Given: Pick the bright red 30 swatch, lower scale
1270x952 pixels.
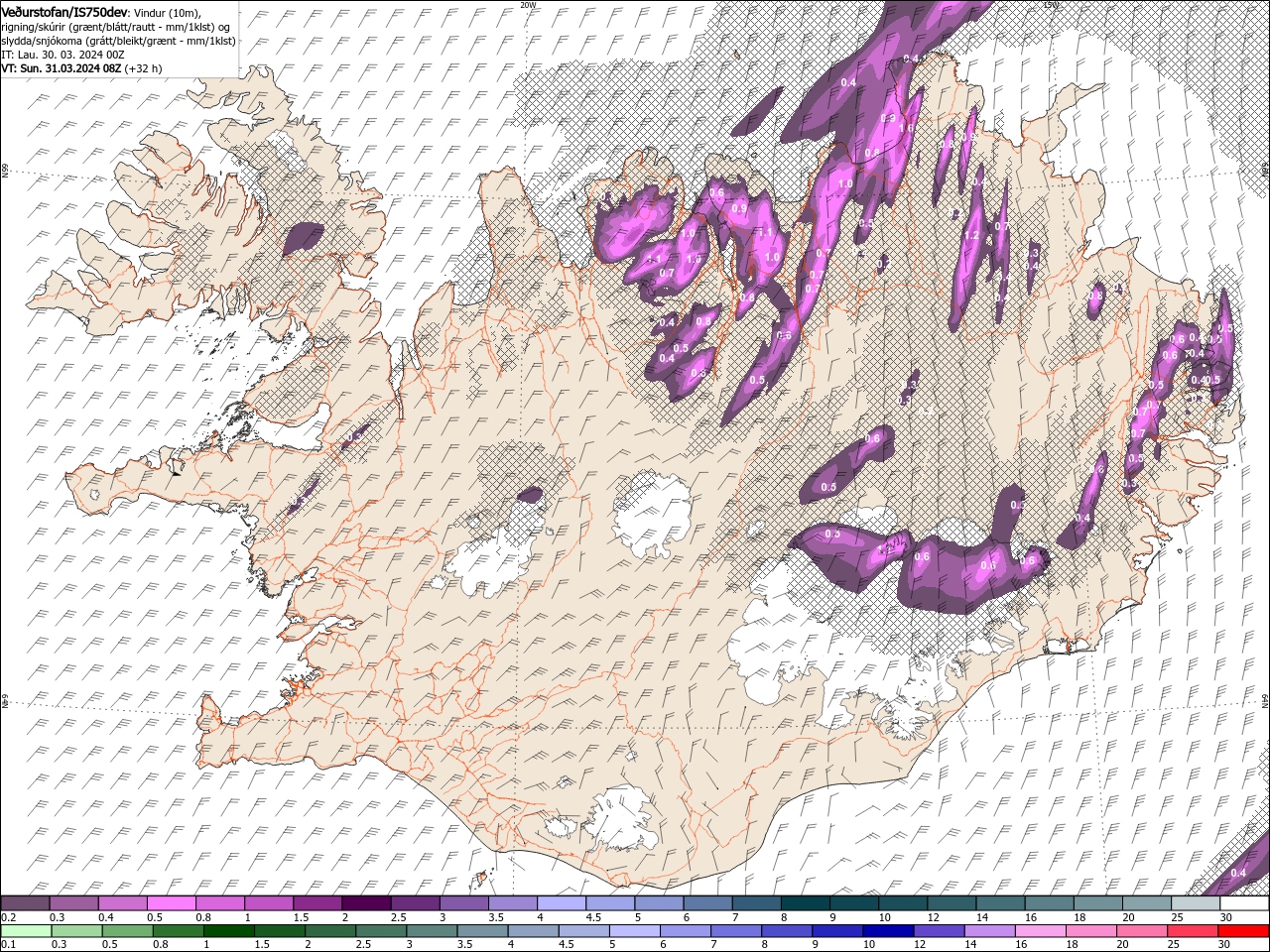Looking at the screenshot, I should click(x=1241, y=931).
